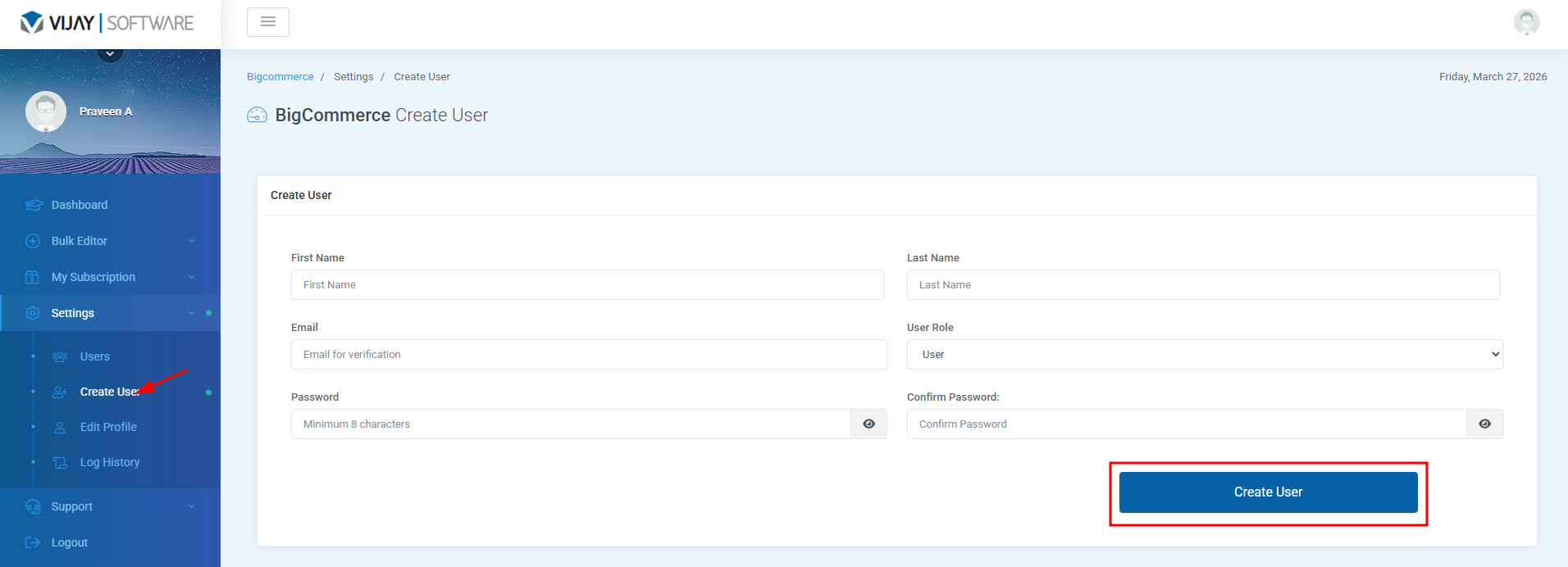The width and height of the screenshot is (1568, 567).
Task: Click Praveen A's sidebar profile picture
Action: point(46,111)
